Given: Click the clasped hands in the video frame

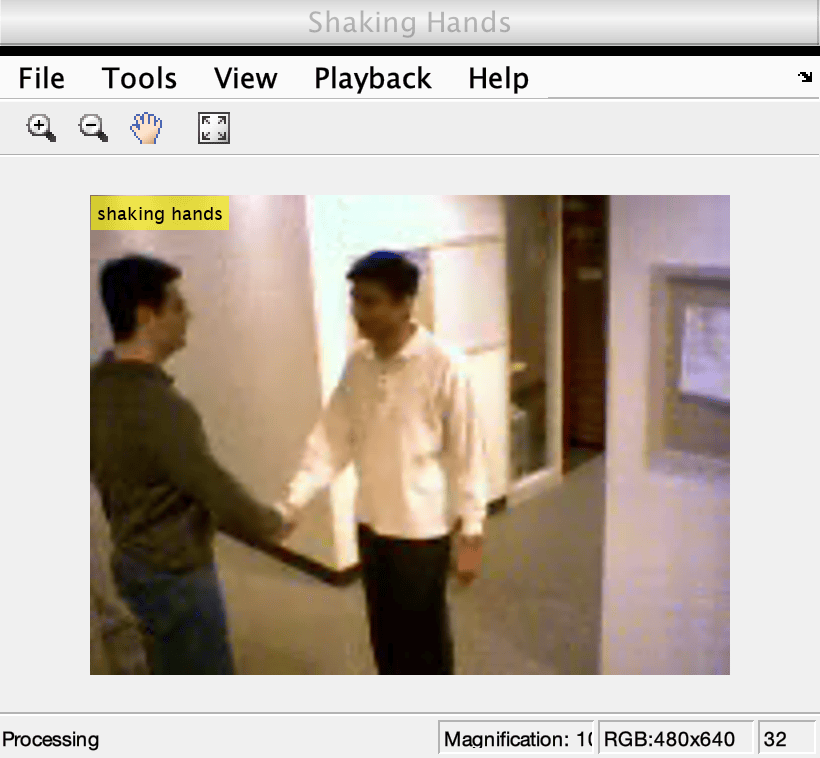Looking at the screenshot, I should coord(287,521).
